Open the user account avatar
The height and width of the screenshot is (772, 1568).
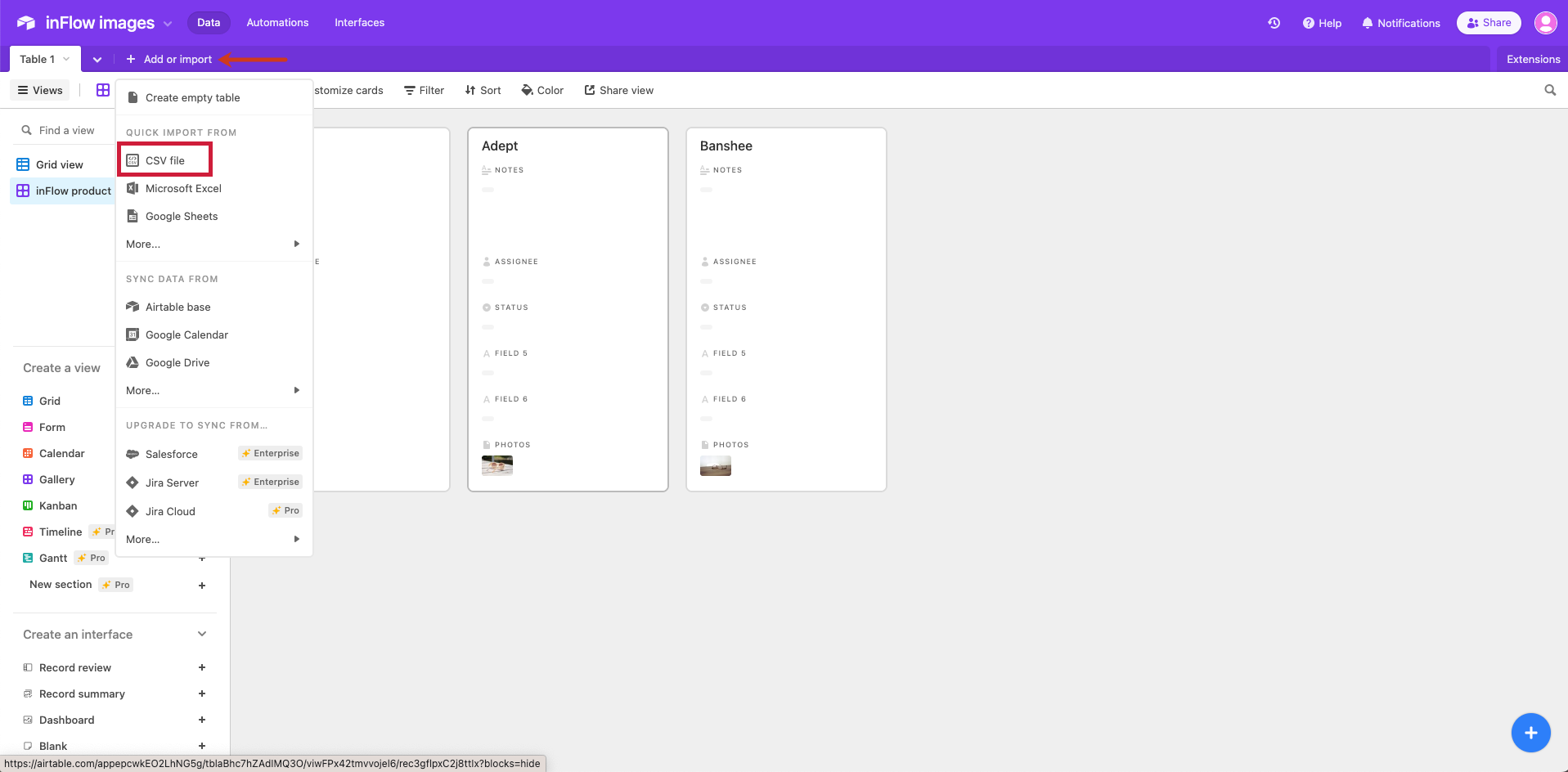pos(1545,23)
